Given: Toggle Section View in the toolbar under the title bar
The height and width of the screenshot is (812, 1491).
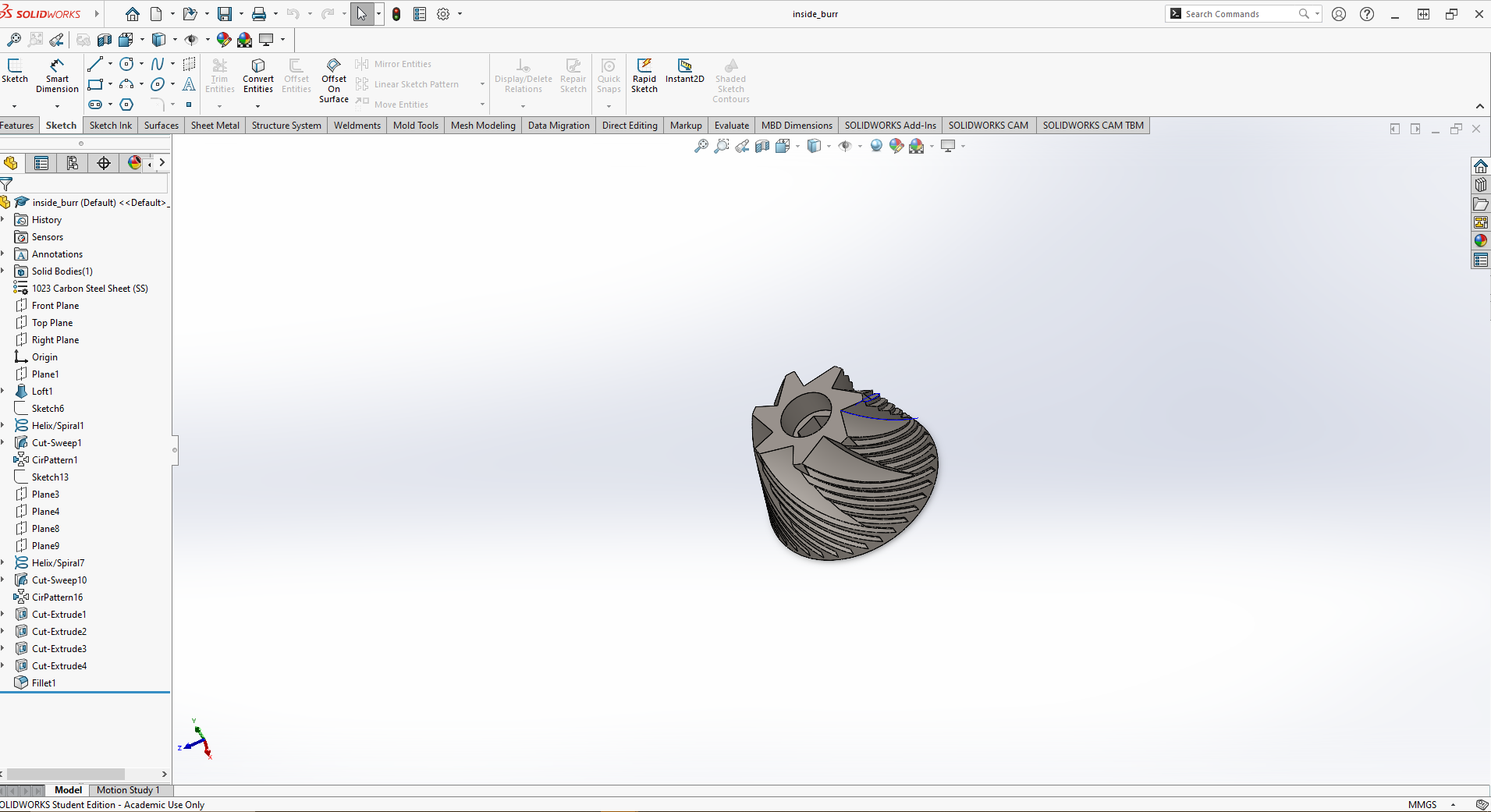Looking at the screenshot, I should 105,40.
